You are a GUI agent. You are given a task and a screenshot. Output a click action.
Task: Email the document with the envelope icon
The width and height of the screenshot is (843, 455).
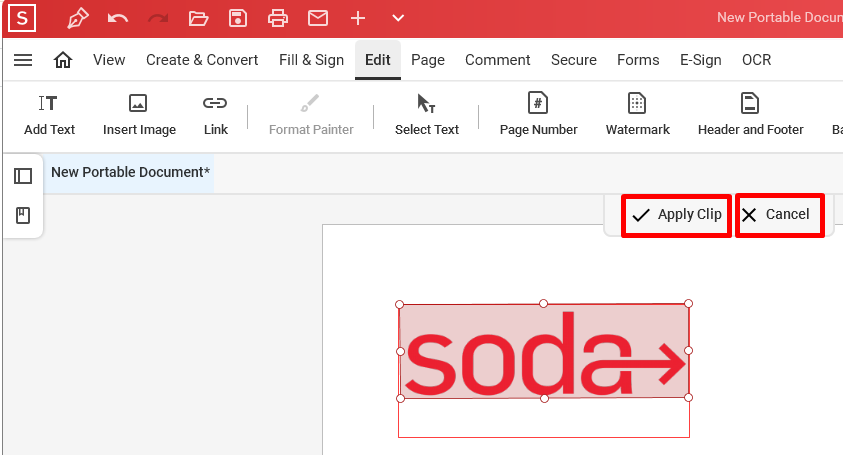pyautogui.click(x=318, y=18)
